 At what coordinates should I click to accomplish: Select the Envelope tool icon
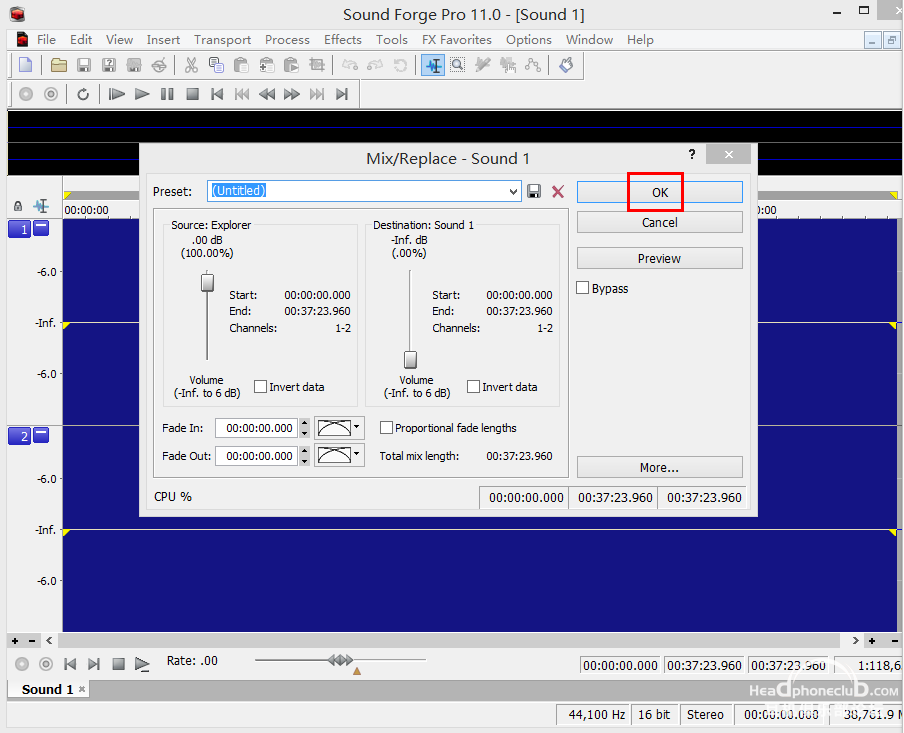[x=533, y=65]
